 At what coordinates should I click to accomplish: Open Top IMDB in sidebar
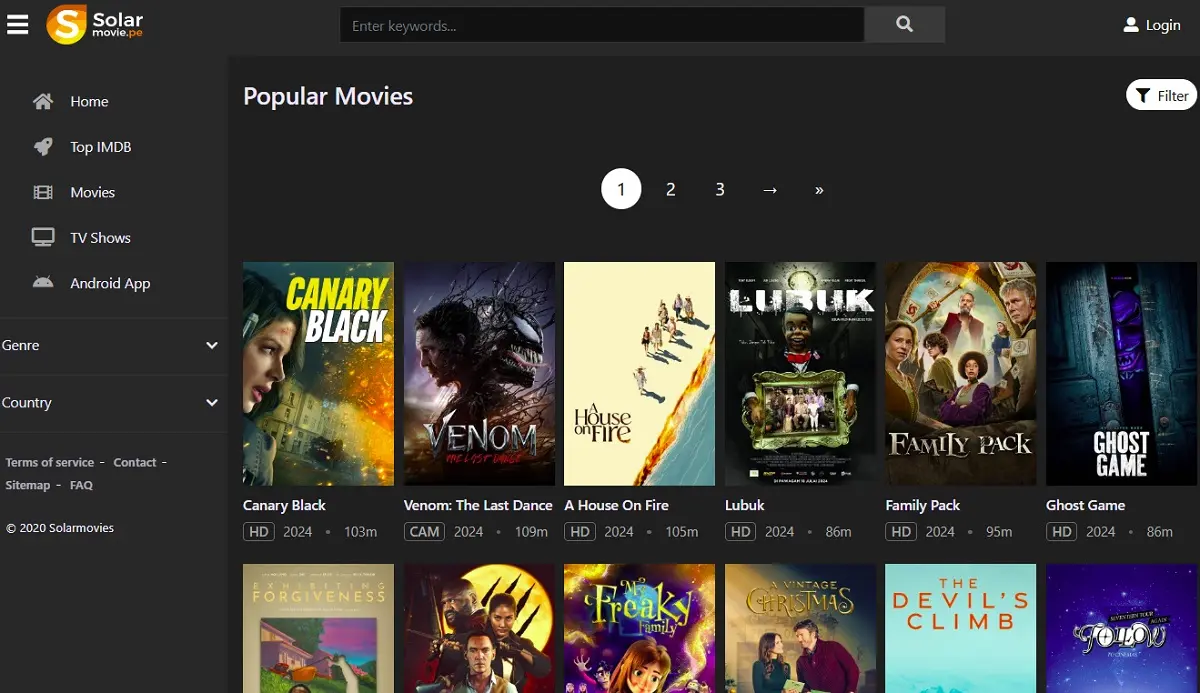click(x=101, y=147)
